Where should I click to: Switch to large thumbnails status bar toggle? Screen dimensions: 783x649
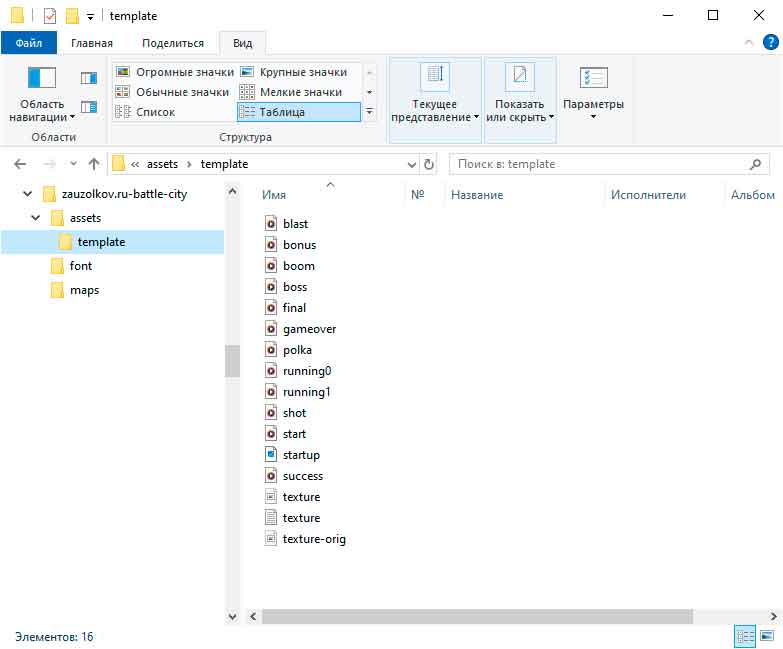coord(767,637)
